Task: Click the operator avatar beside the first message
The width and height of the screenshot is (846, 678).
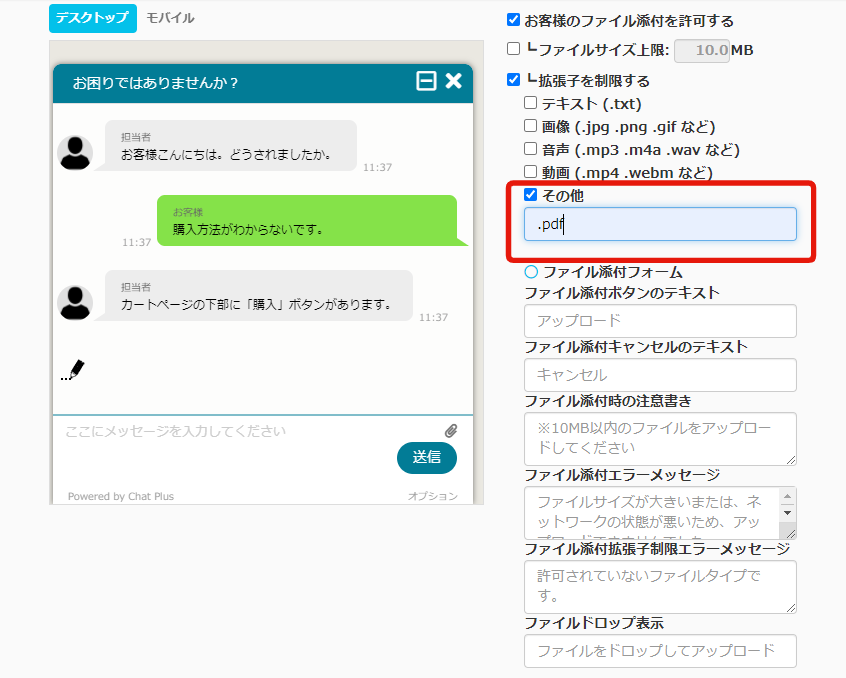Action: click(75, 152)
